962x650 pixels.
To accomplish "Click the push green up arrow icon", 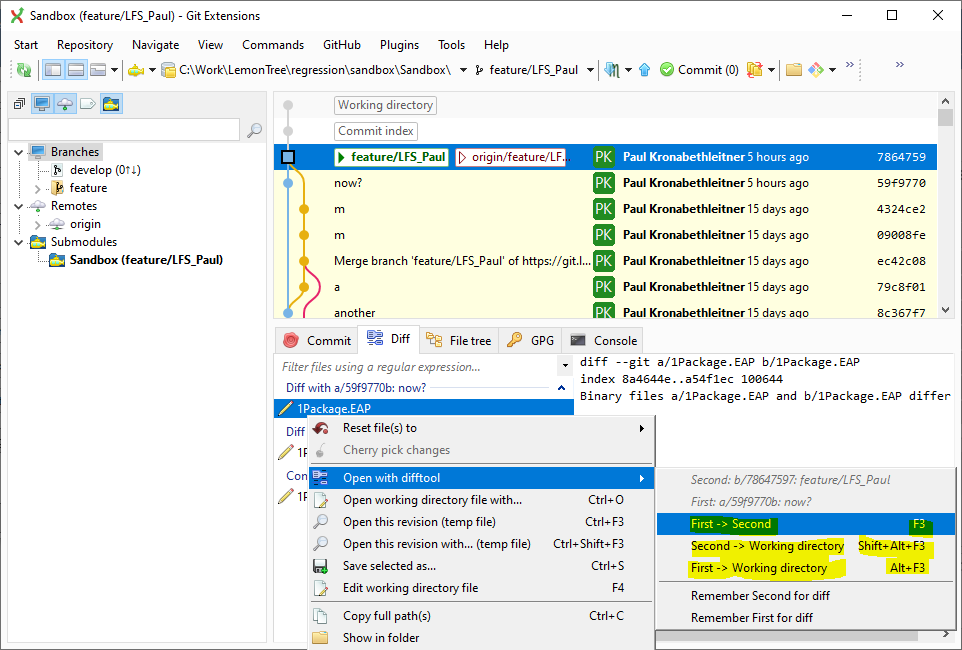I will point(644,70).
